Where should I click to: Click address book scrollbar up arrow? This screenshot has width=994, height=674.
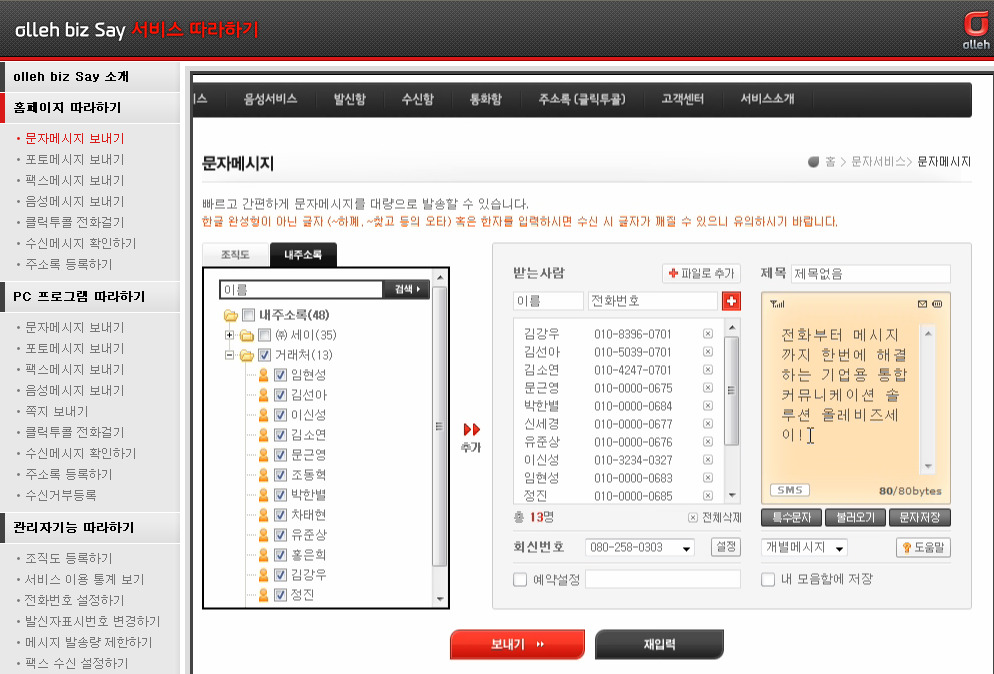[440, 278]
